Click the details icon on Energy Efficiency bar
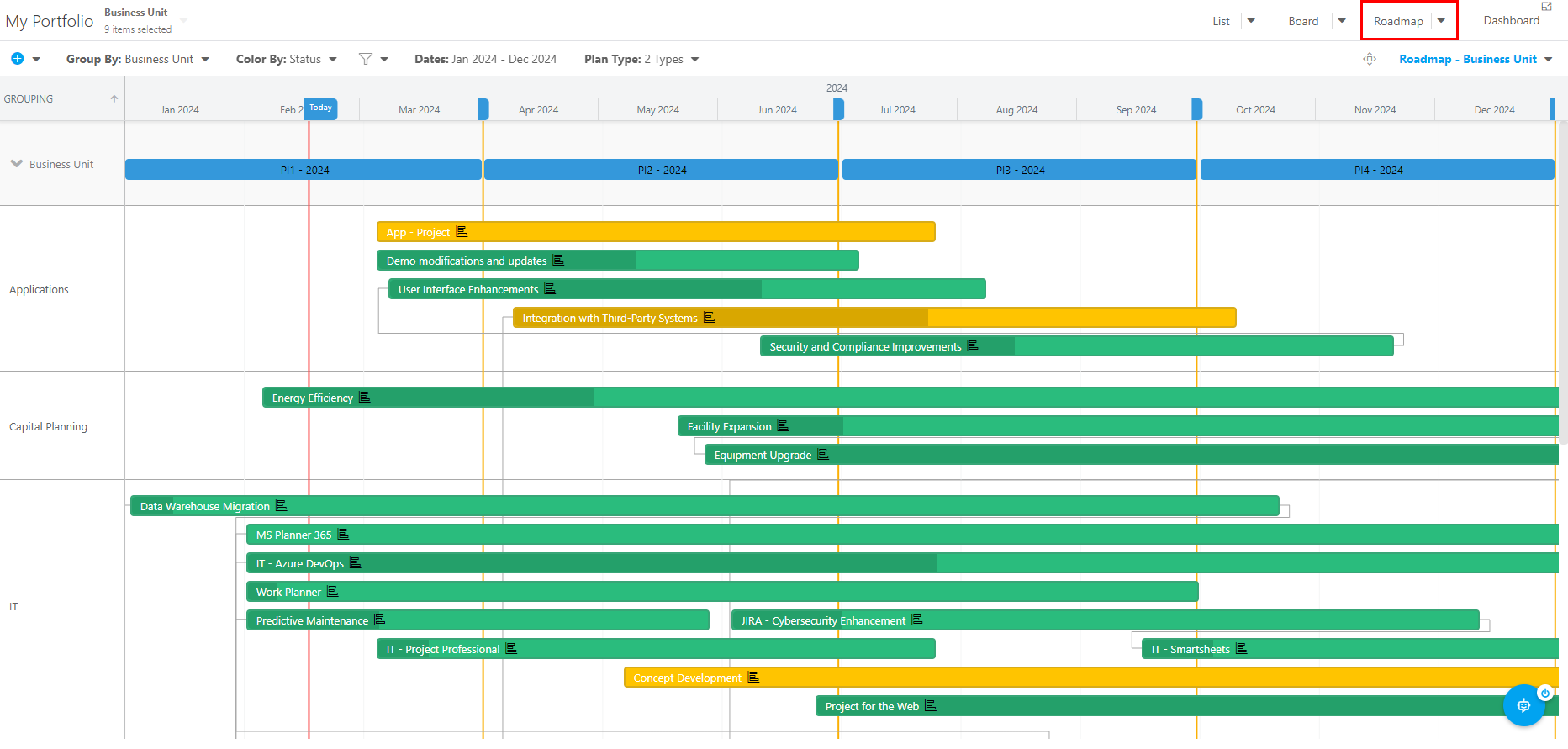The height and width of the screenshot is (749, 1568). [365, 398]
